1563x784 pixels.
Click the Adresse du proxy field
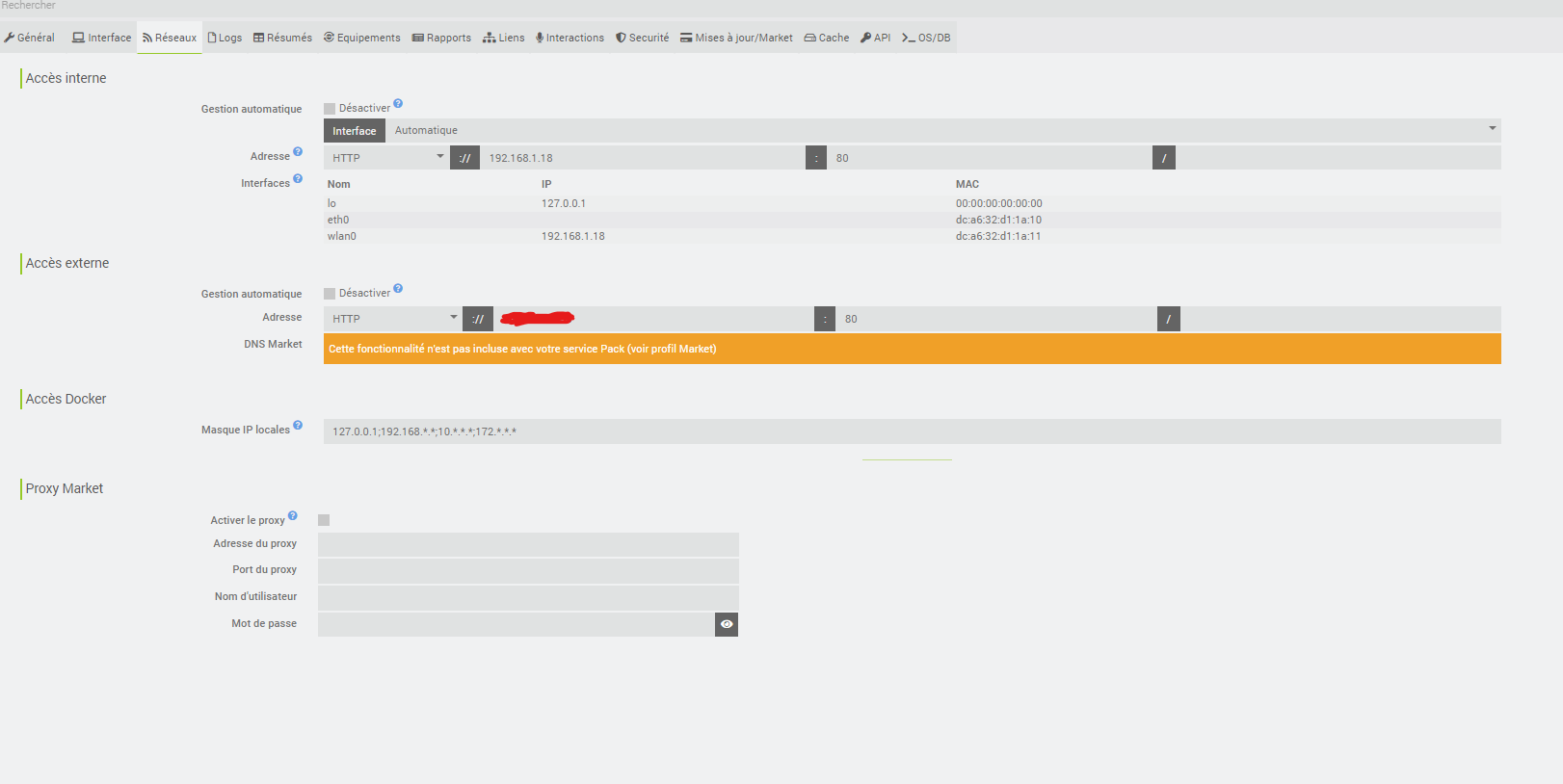(x=528, y=544)
